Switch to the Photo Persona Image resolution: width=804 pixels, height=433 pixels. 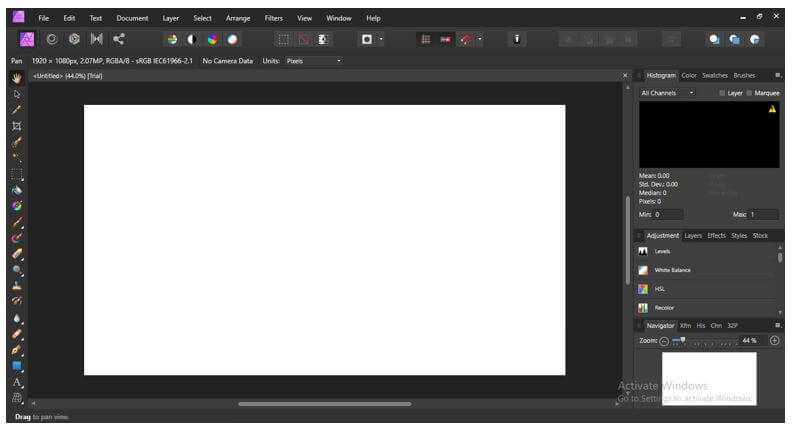(27, 39)
